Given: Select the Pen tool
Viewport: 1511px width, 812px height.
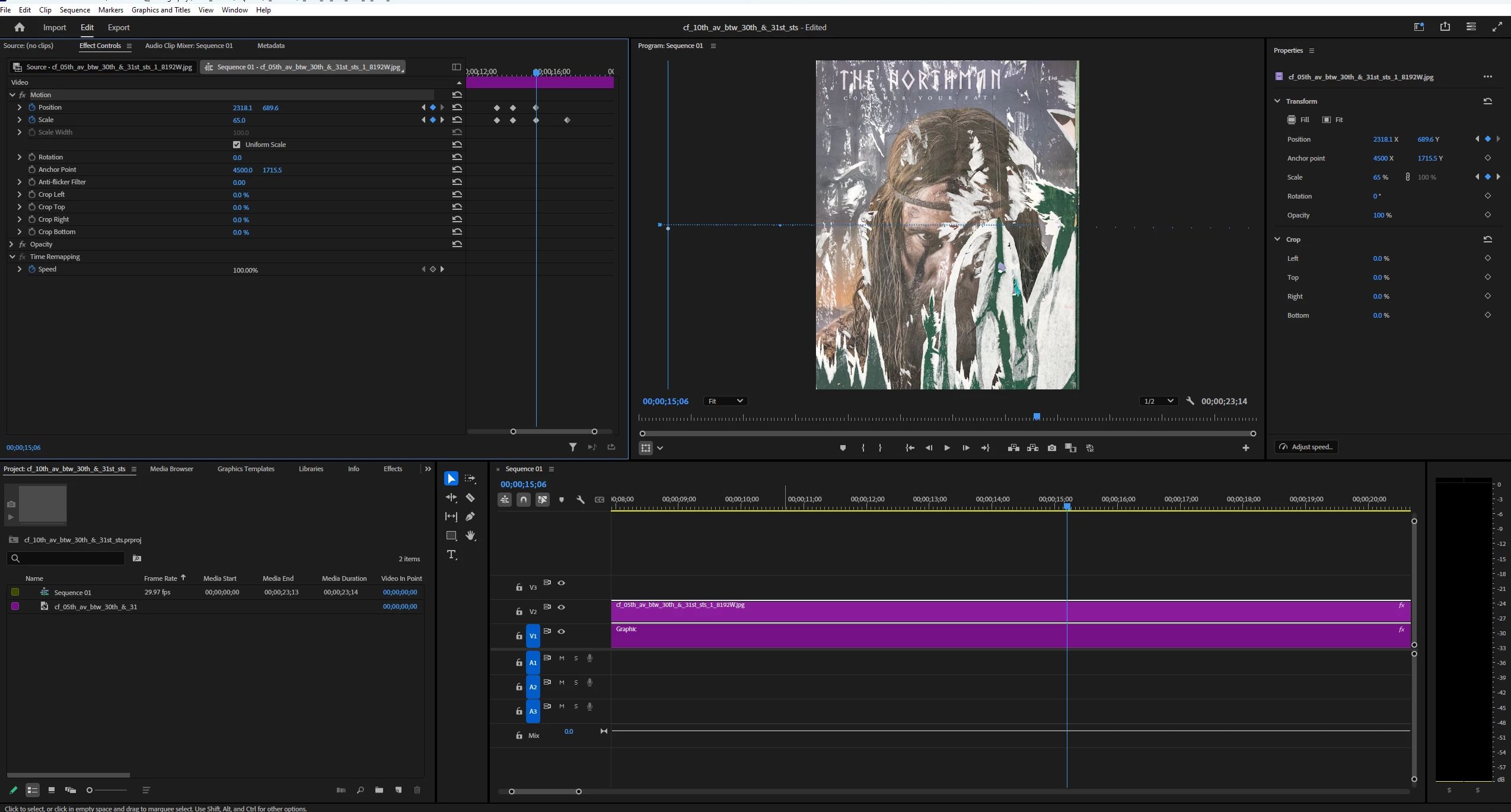Looking at the screenshot, I should point(470,517).
